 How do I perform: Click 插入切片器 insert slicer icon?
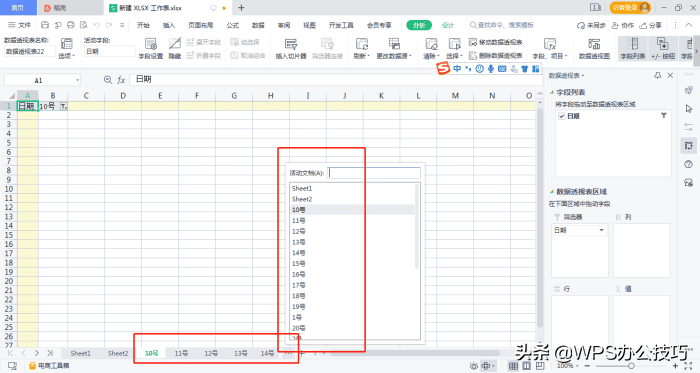[291, 48]
